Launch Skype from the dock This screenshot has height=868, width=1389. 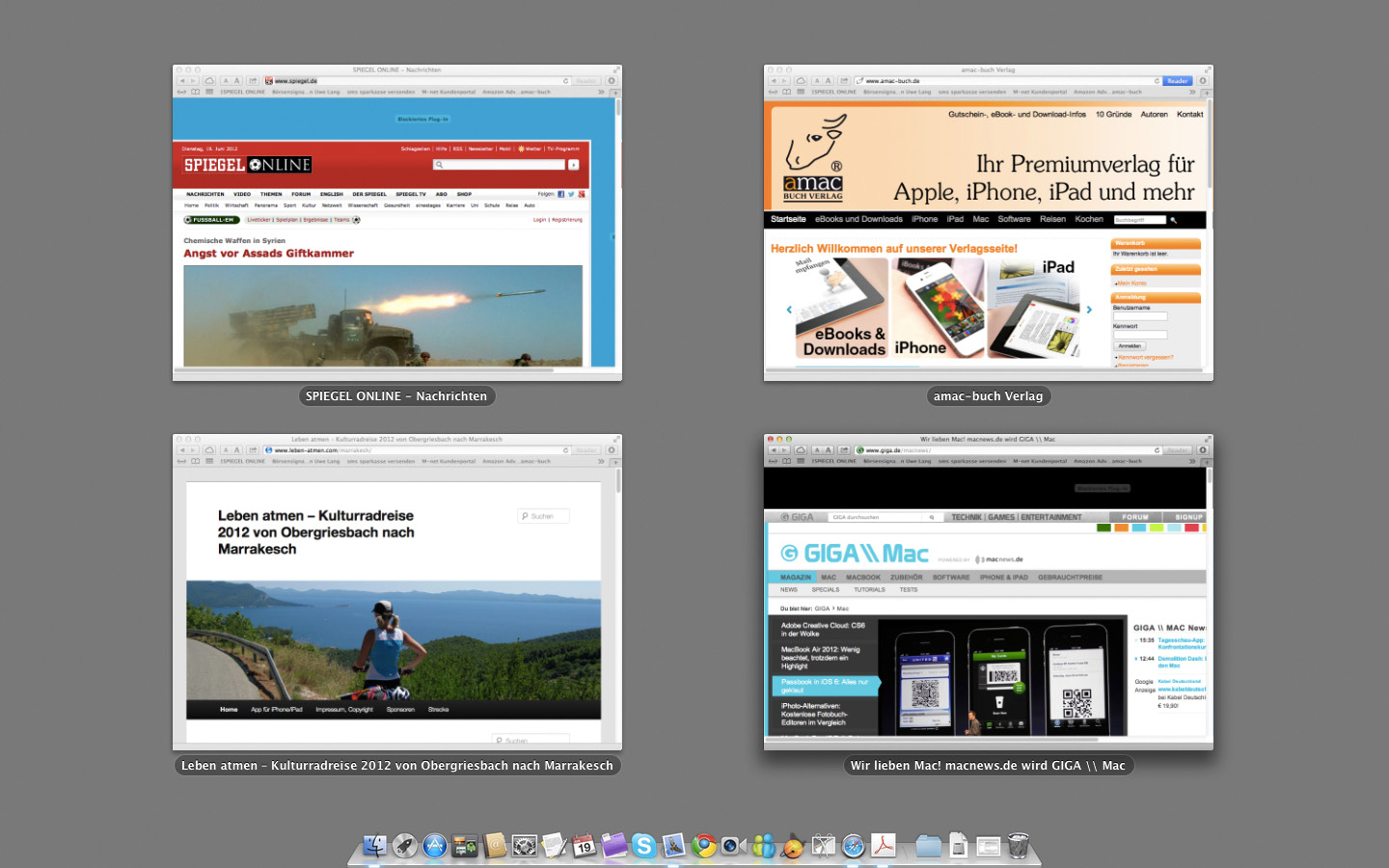pyautogui.click(x=643, y=846)
